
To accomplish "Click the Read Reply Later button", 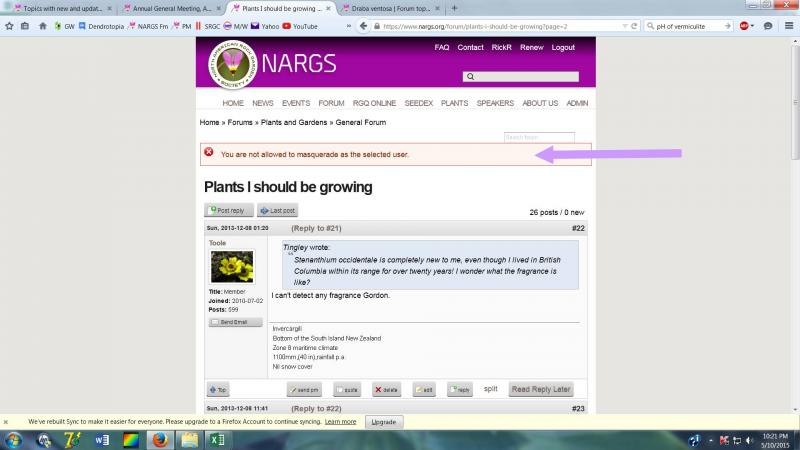I will click(541, 389).
